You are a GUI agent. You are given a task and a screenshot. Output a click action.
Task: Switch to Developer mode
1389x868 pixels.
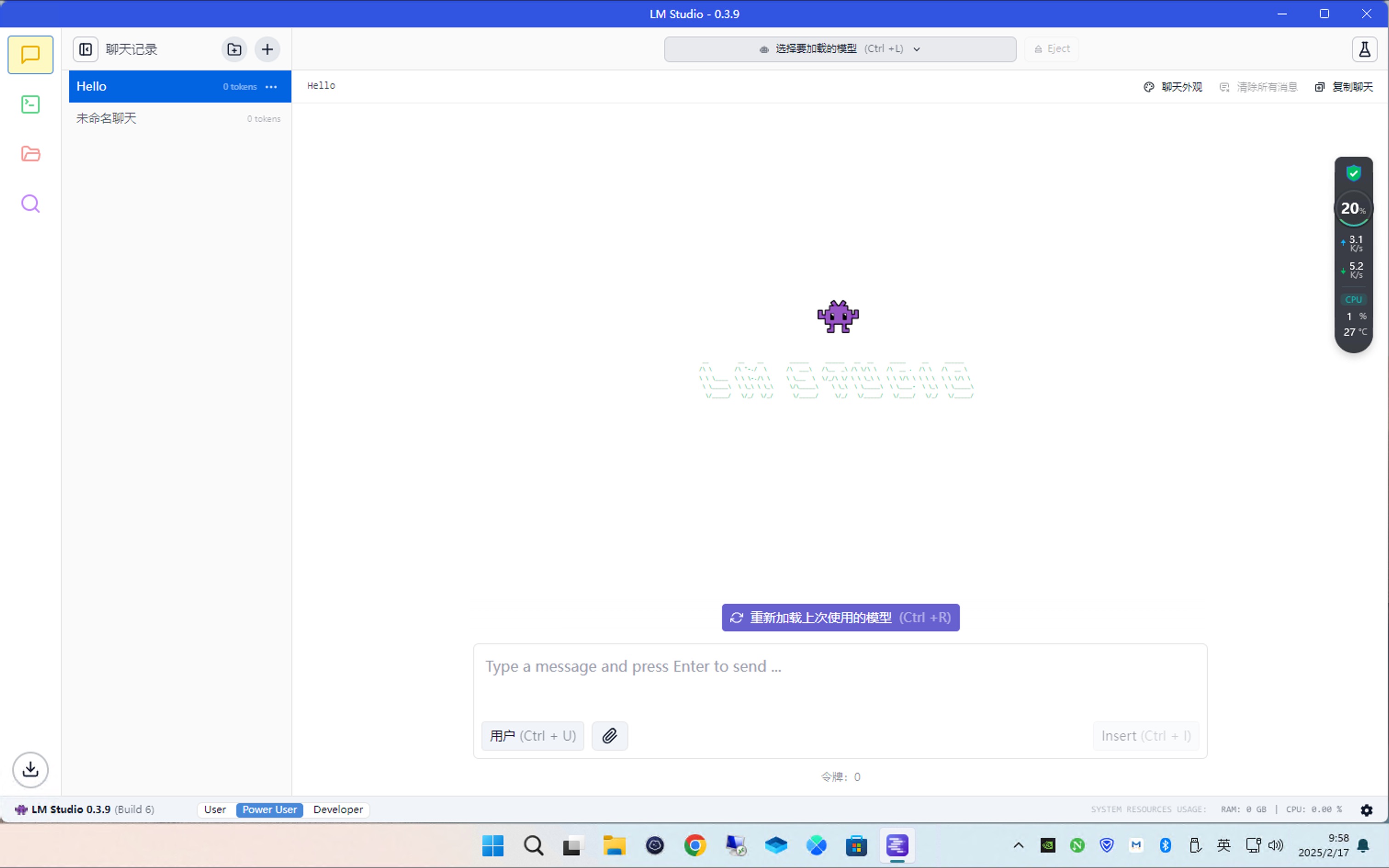338,809
